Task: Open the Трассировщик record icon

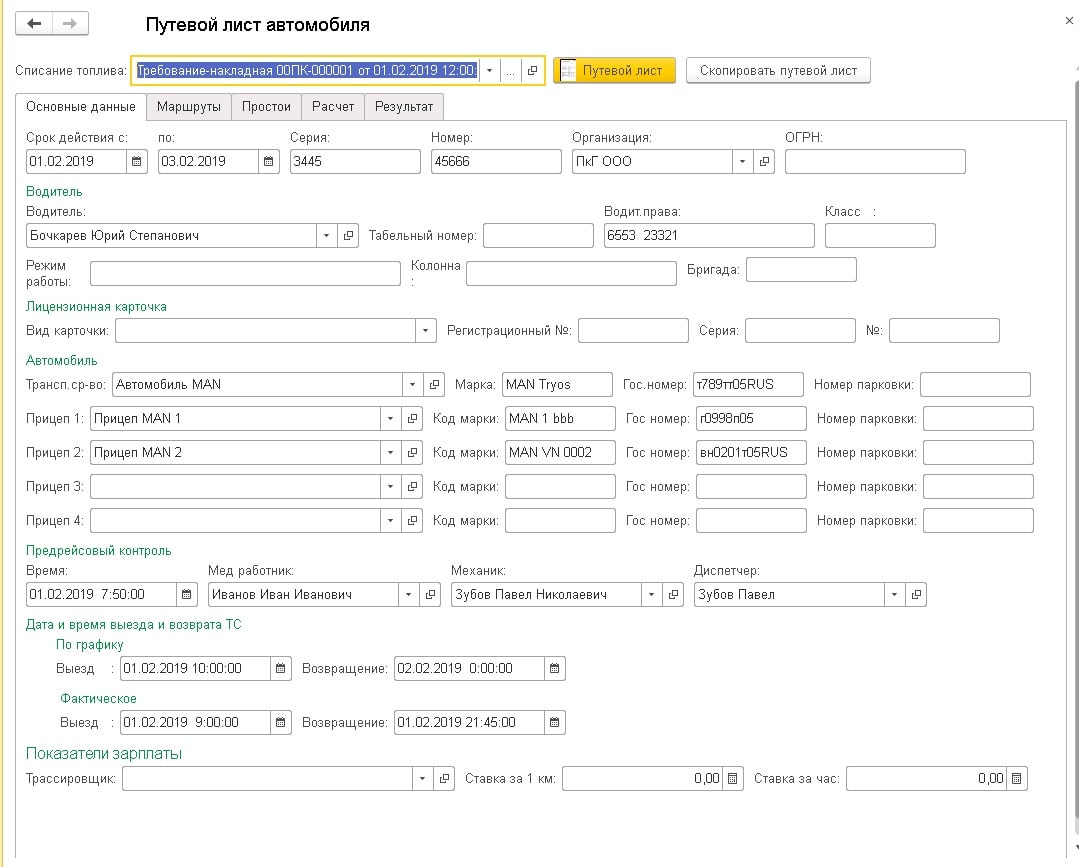Action: pyautogui.click(x=444, y=779)
